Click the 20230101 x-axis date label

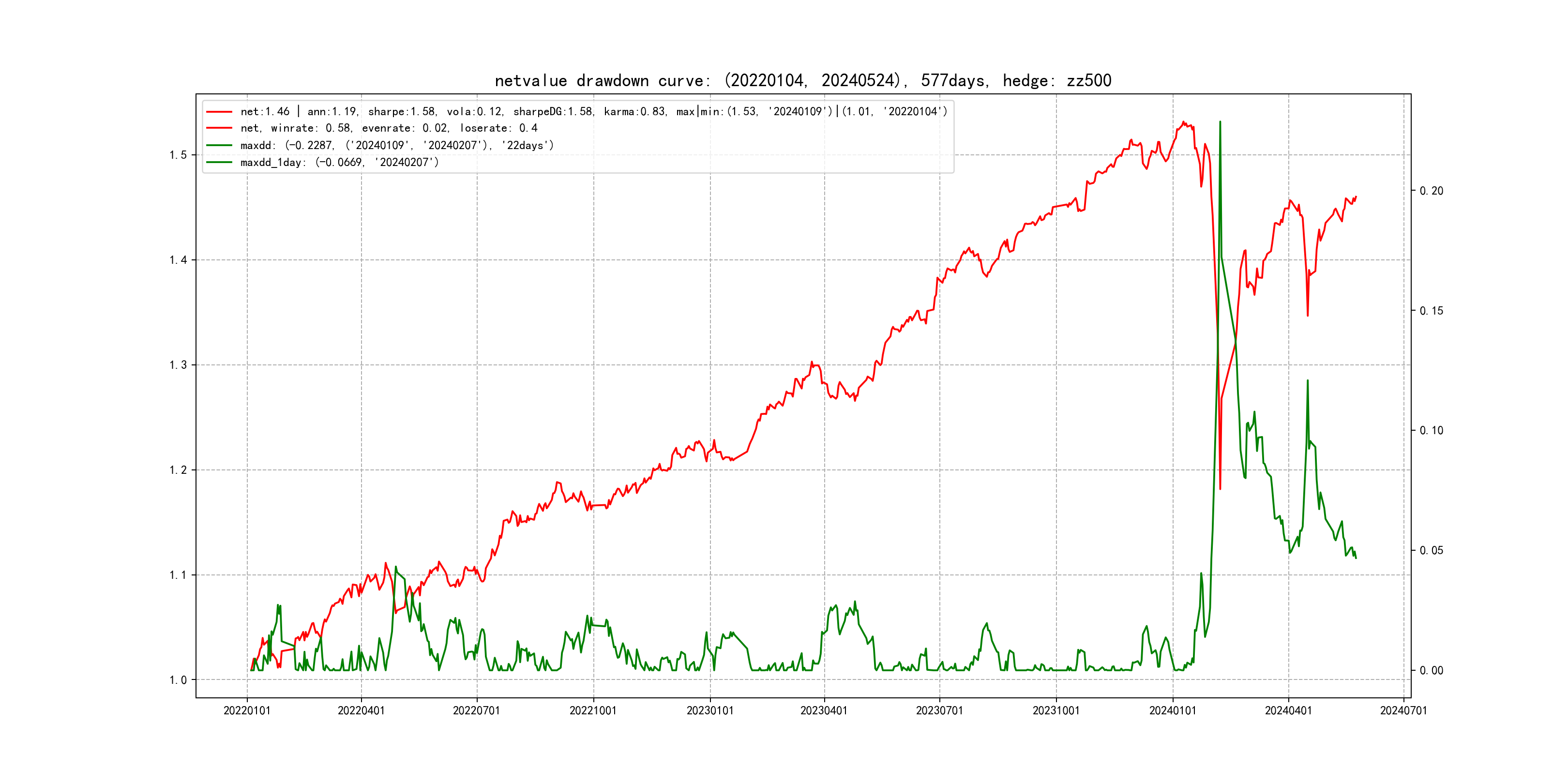click(x=710, y=711)
